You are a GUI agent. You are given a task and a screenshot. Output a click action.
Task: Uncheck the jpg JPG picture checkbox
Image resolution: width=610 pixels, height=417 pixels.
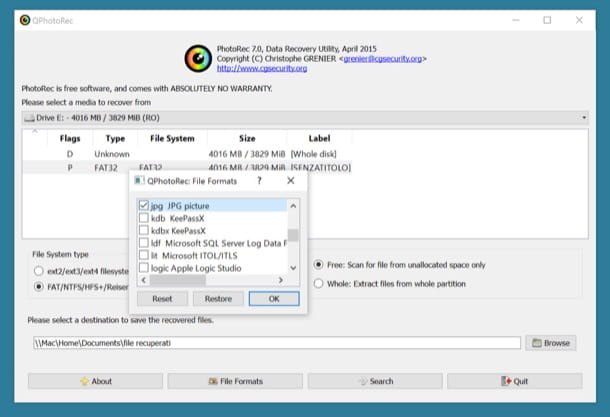pos(144,205)
